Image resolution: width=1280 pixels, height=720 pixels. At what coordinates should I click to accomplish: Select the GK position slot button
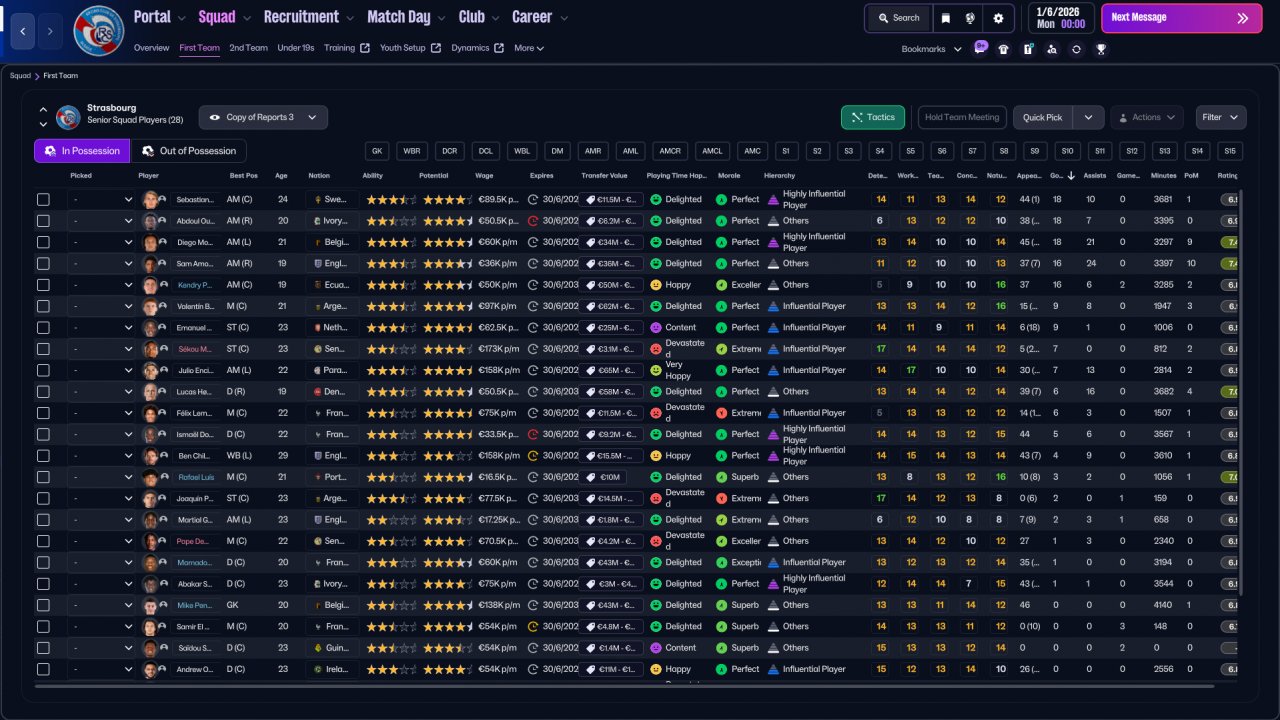tap(377, 151)
